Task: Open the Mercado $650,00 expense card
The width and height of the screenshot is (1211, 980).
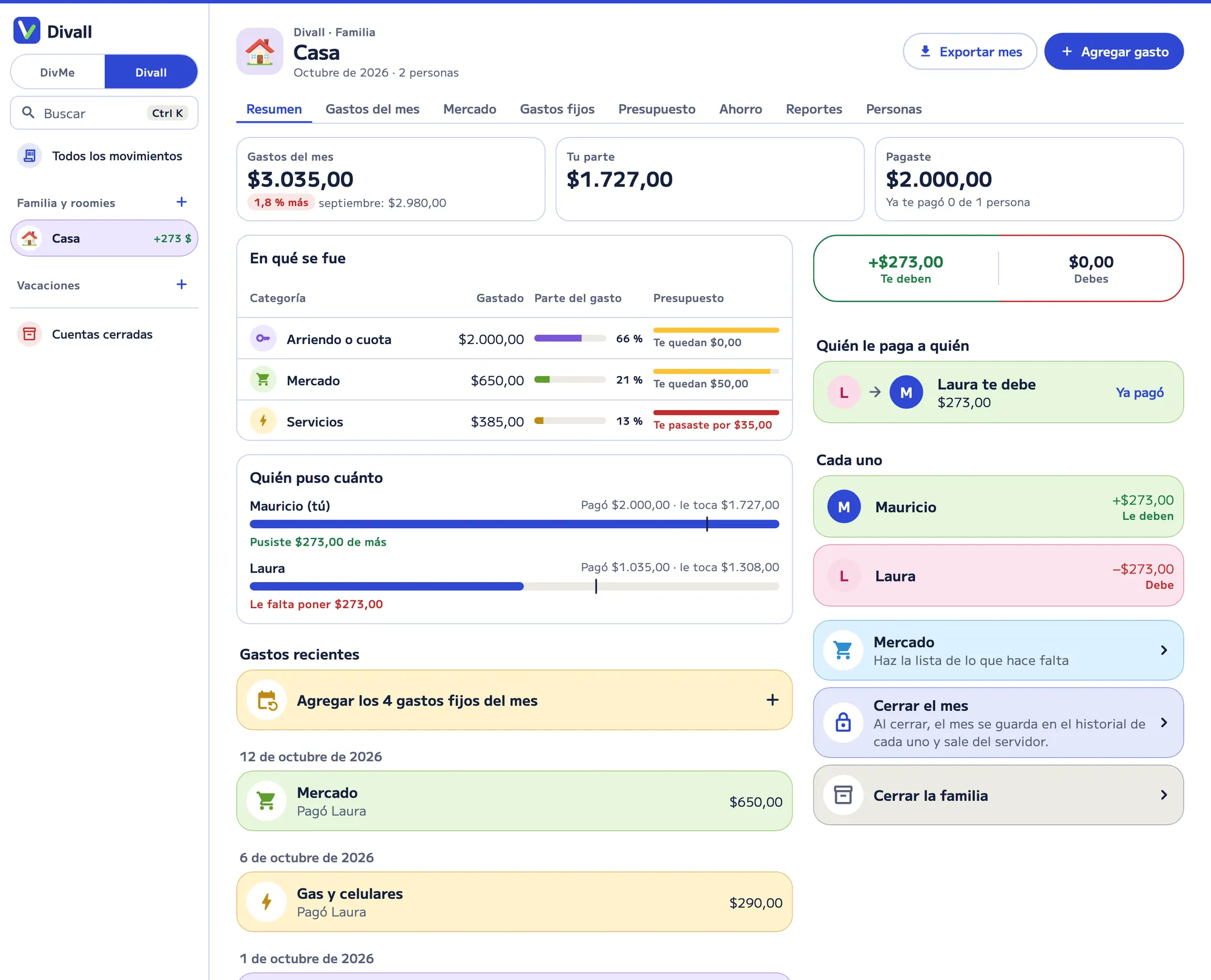Action: click(x=514, y=801)
